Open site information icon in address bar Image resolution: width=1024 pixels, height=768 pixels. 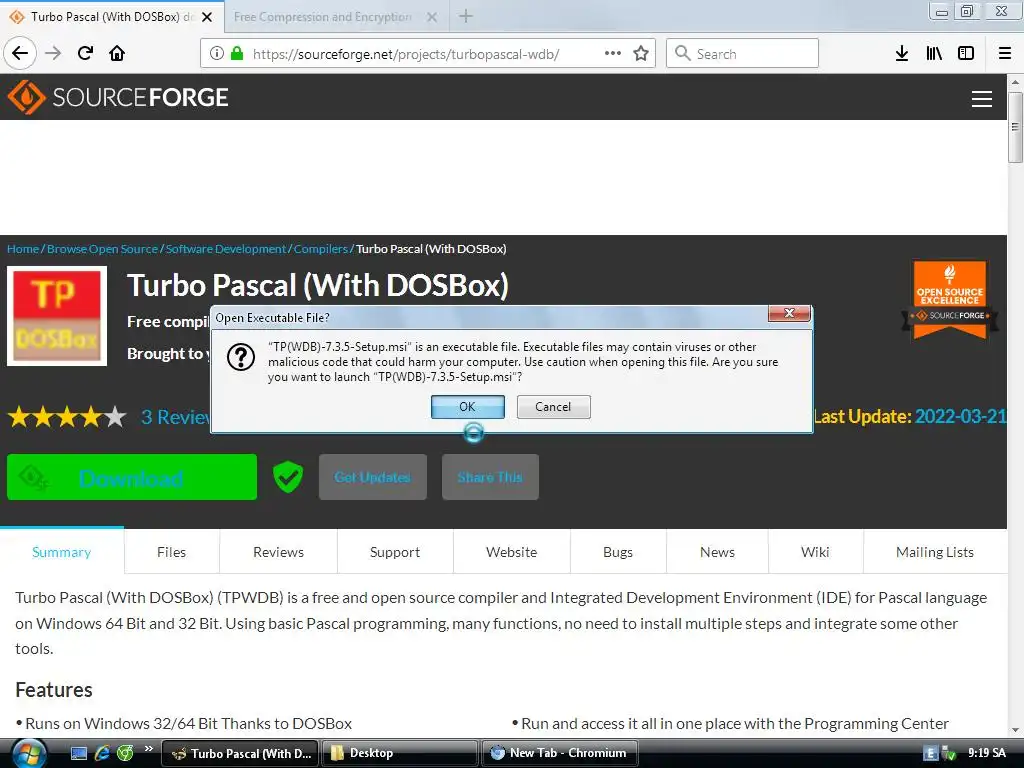pyautogui.click(x=217, y=53)
